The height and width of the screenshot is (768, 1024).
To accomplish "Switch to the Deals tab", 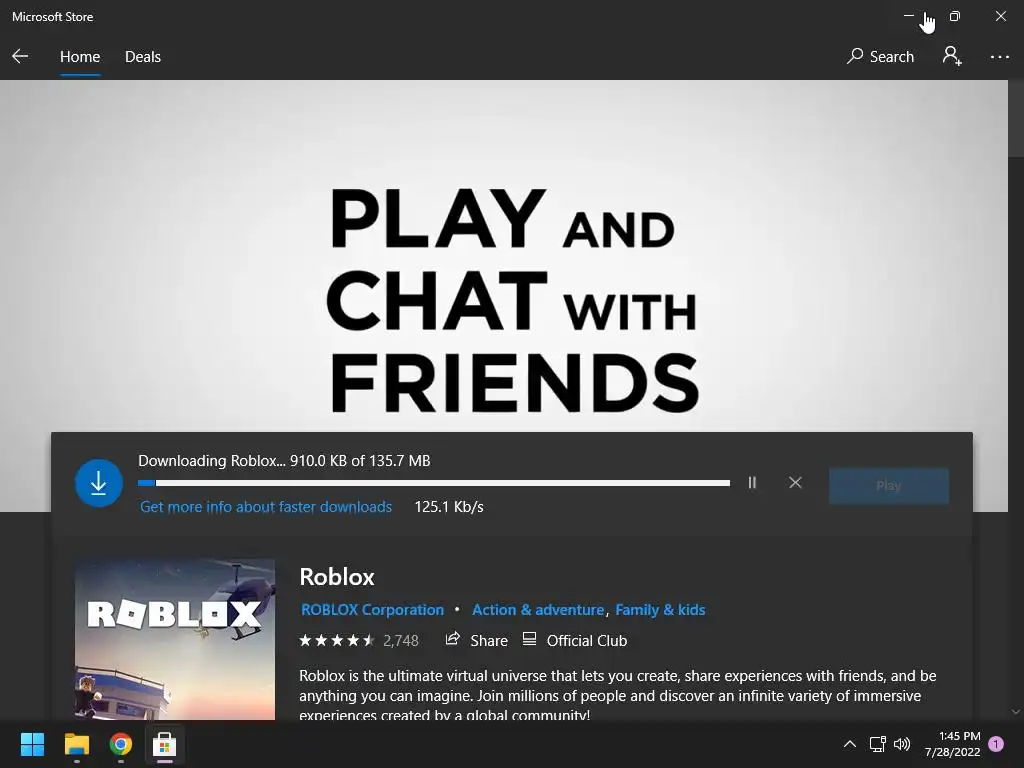I will pos(142,57).
